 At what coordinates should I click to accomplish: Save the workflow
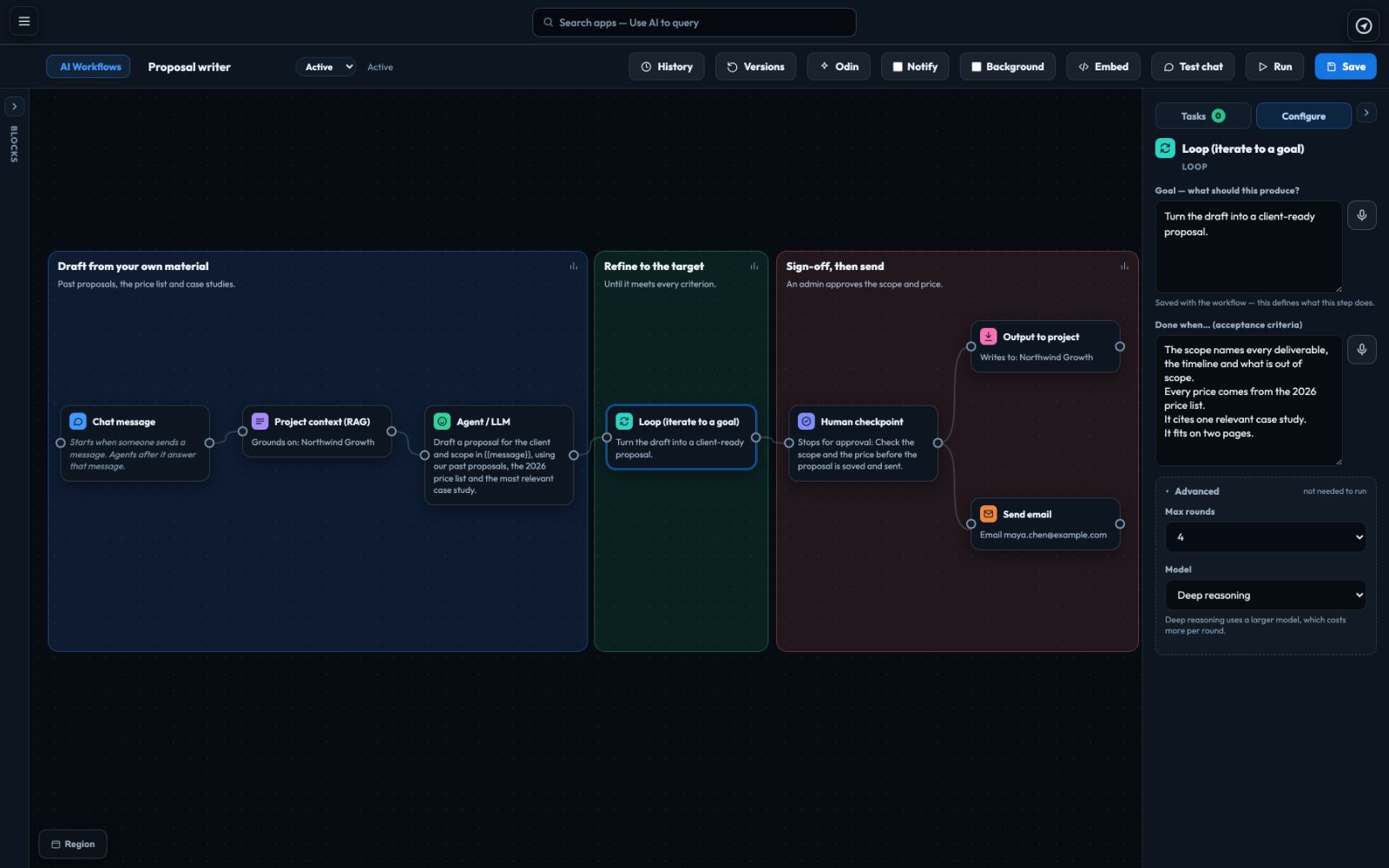[1345, 67]
